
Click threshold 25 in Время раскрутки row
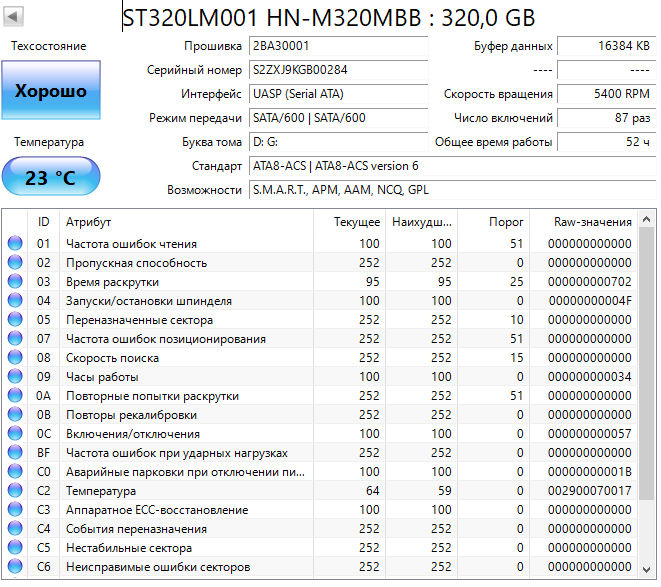coord(516,282)
